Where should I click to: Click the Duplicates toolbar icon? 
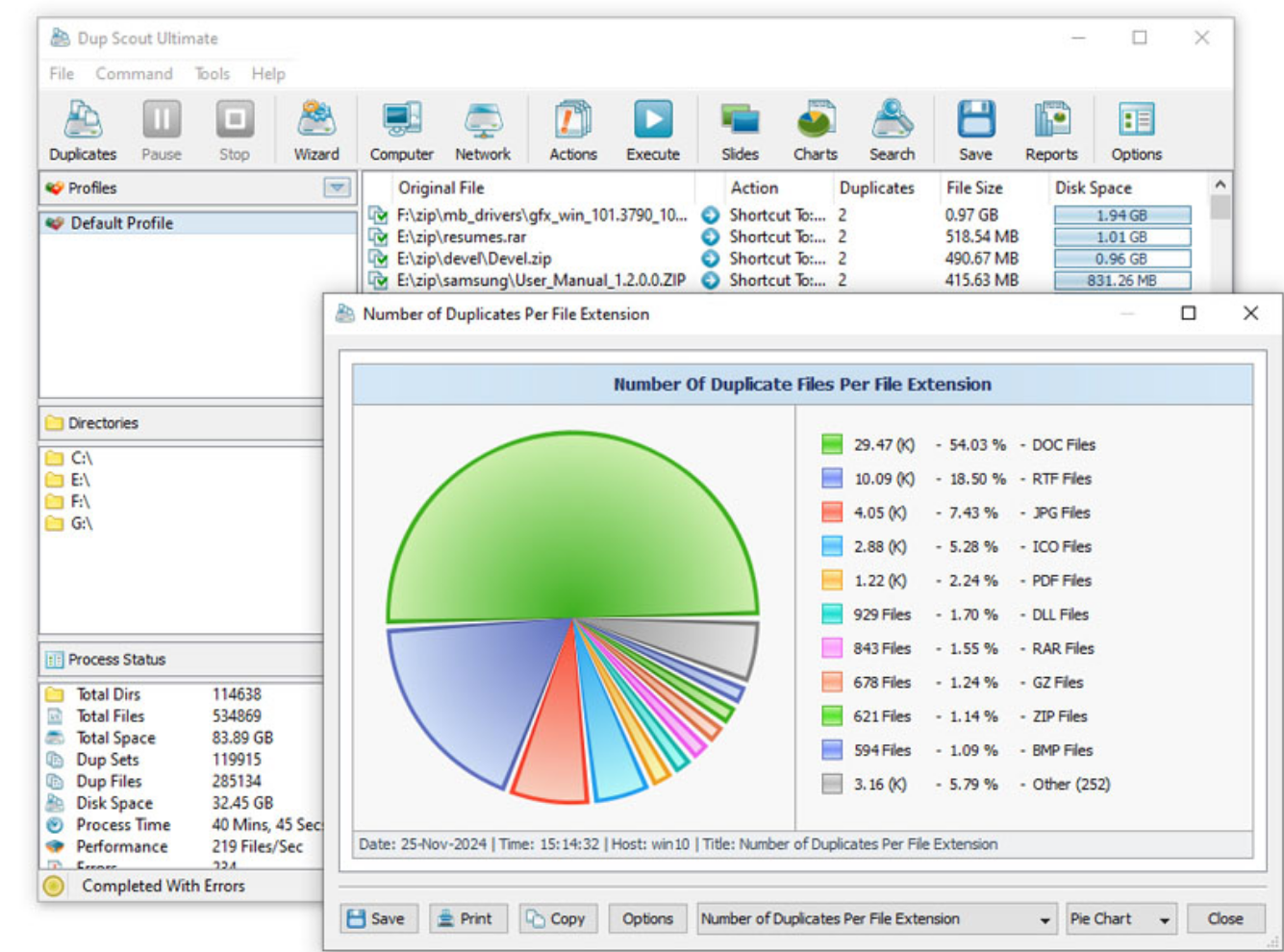click(83, 130)
